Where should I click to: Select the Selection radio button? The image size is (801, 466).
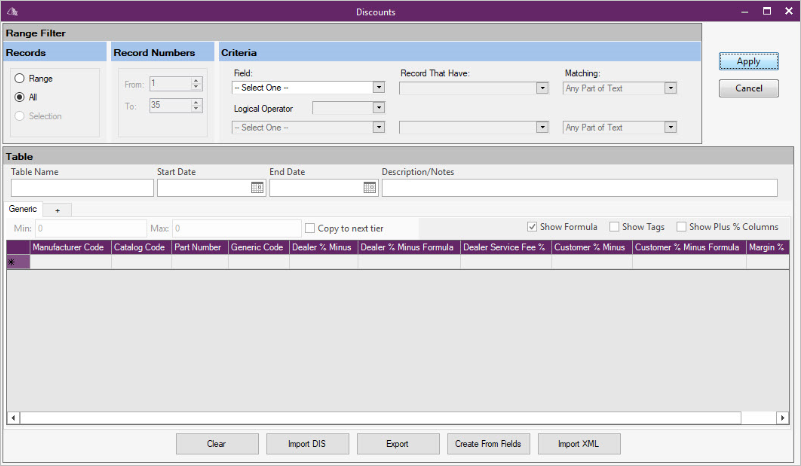(19, 116)
